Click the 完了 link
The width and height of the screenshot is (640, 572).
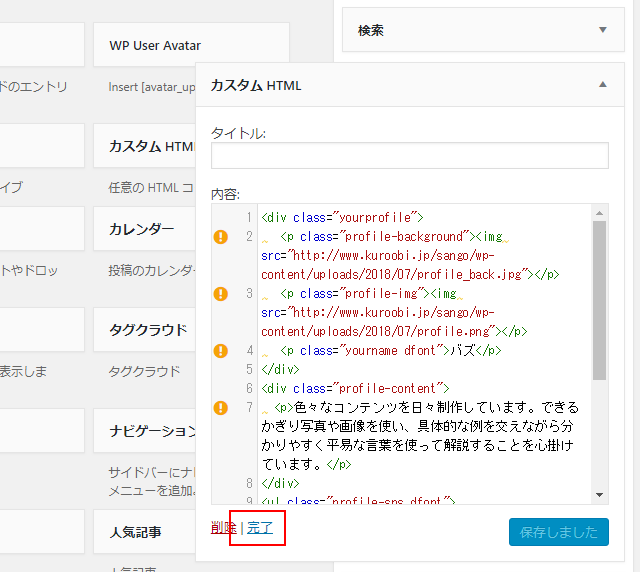260,527
